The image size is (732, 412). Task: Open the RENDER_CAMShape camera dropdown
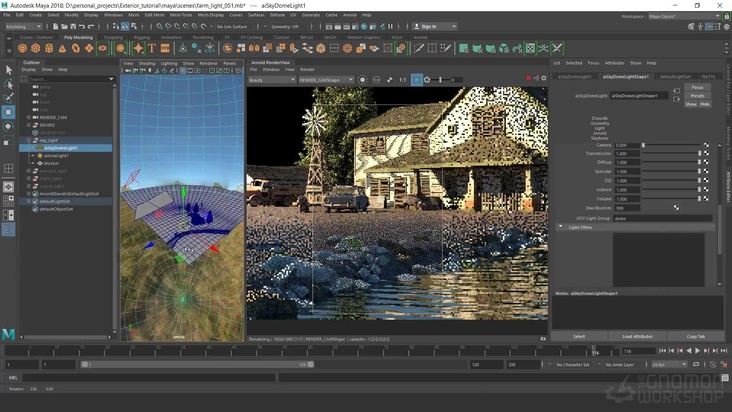(x=326, y=80)
